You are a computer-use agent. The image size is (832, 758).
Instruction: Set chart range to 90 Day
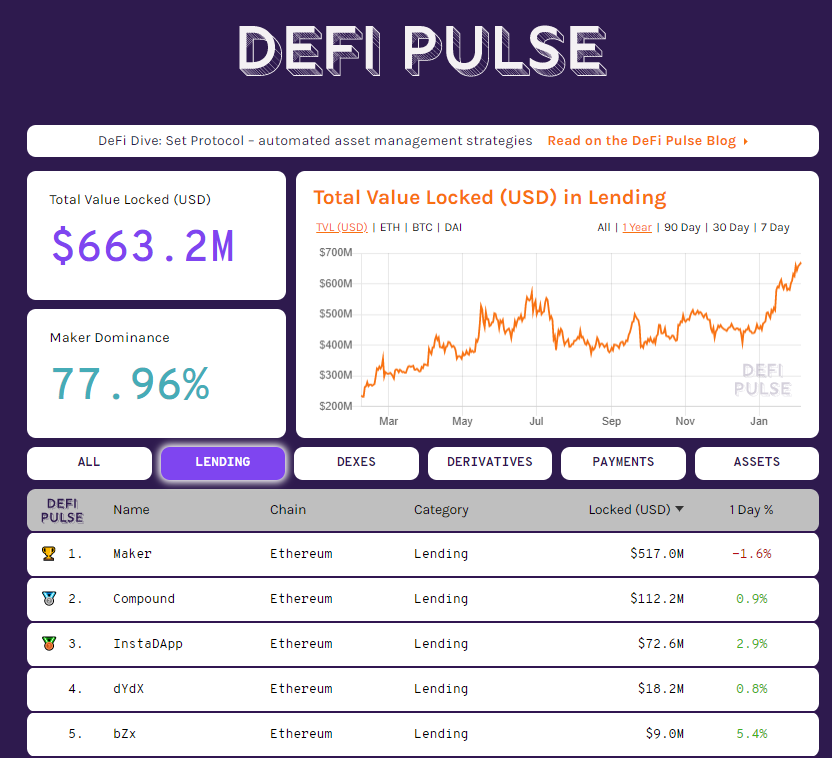[682, 228]
